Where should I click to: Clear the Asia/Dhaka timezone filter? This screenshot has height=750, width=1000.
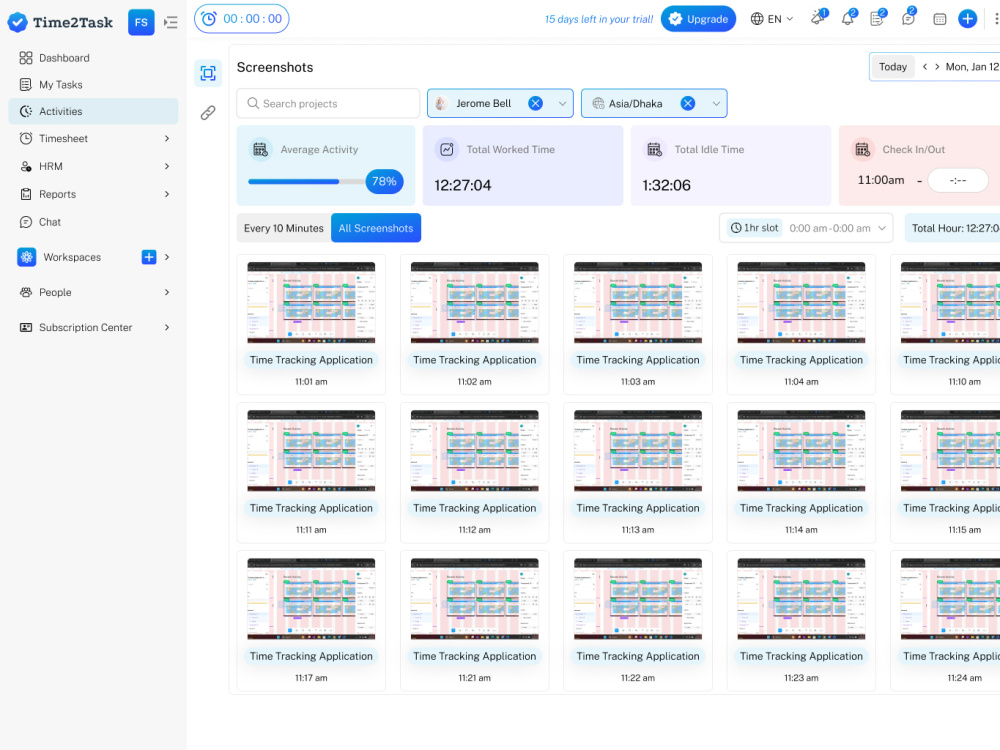tap(688, 103)
